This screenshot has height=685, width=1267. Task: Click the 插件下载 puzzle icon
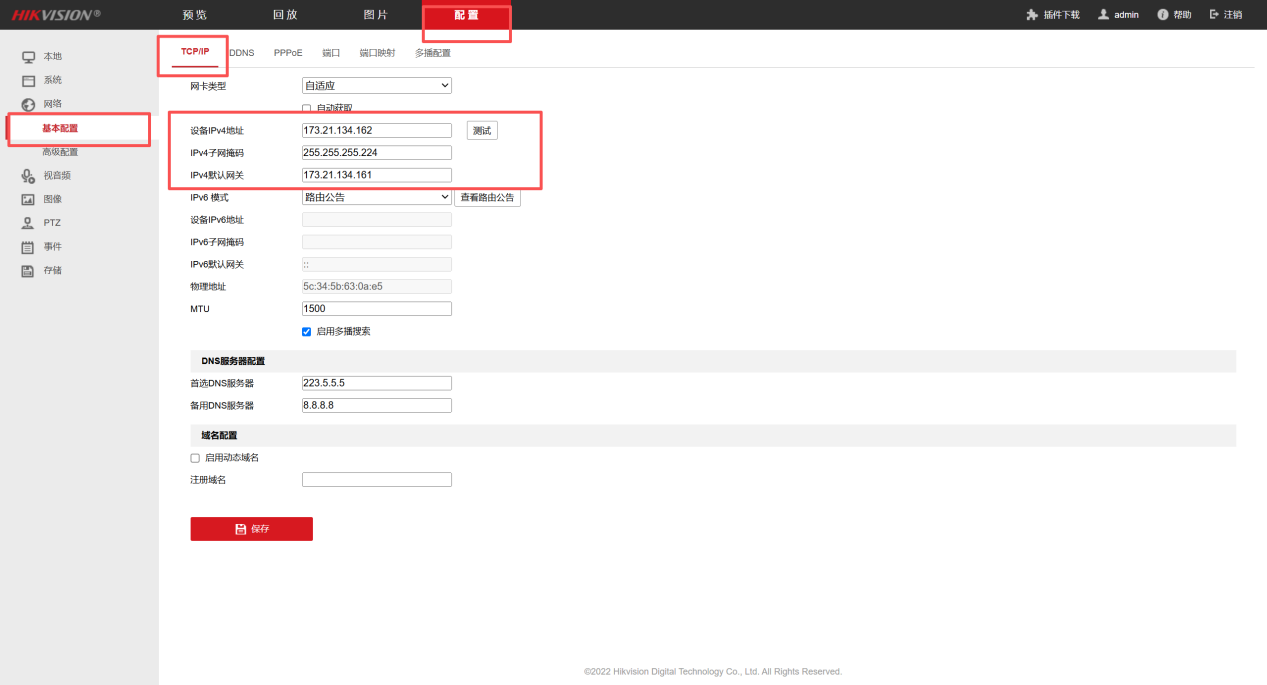coord(1032,15)
